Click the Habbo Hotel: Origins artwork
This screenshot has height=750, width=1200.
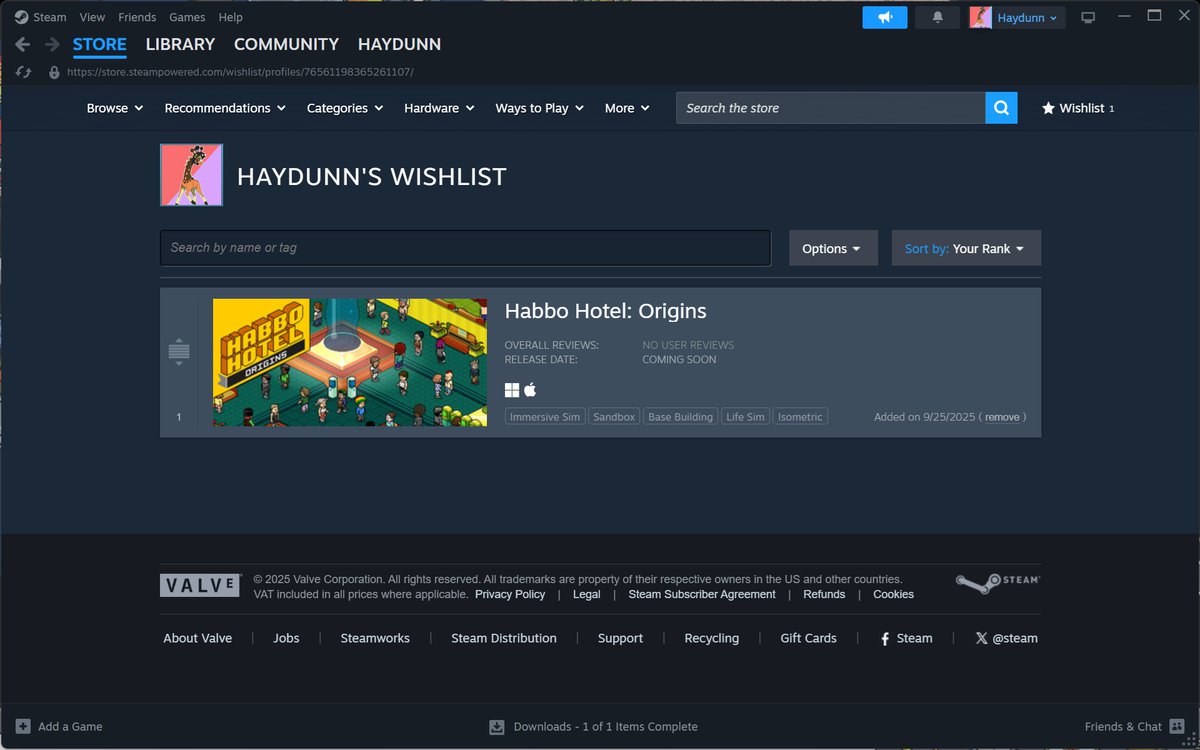[350, 362]
